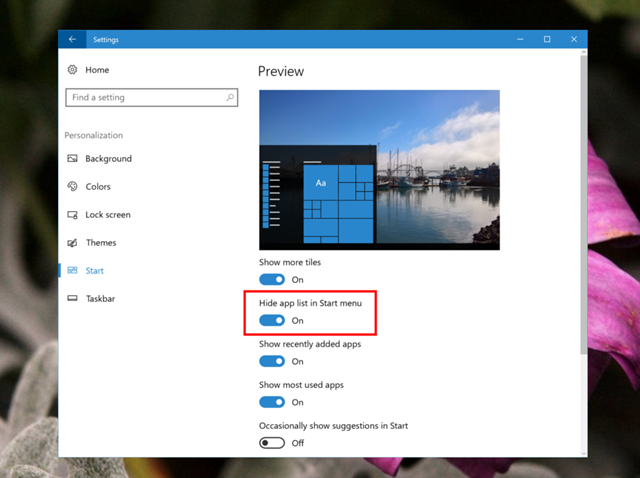Click the vertical scrollbar thumb
The height and width of the screenshot is (478, 640).
(584, 204)
